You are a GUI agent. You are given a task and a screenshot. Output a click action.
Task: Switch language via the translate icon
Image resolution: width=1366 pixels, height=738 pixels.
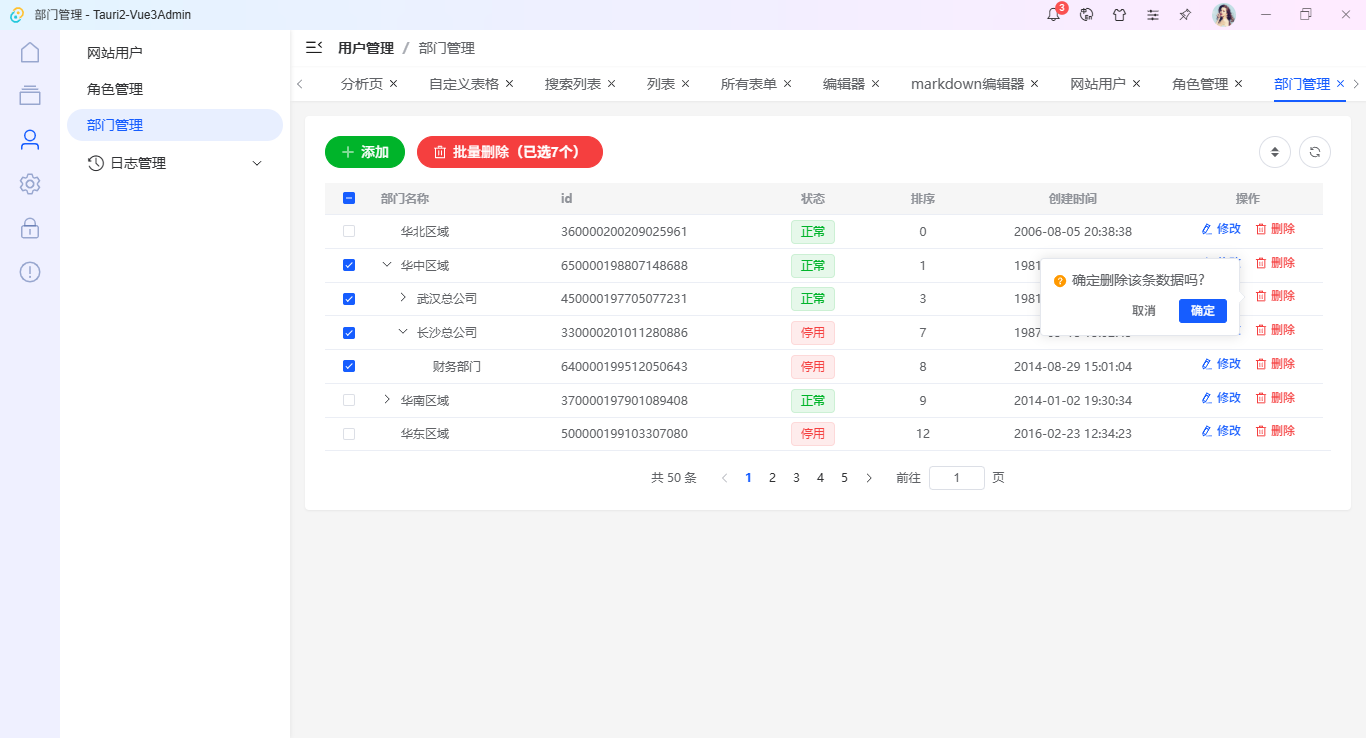(1086, 15)
